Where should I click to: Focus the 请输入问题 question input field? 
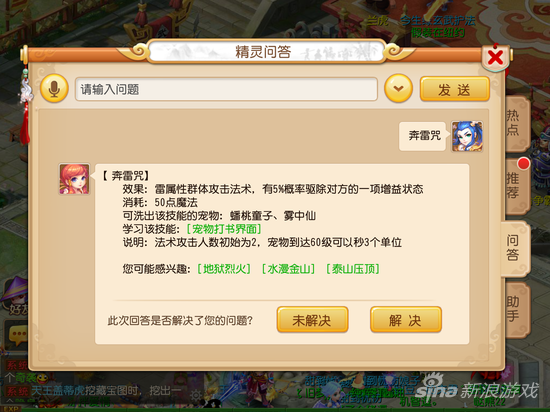[x=226, y=89]
